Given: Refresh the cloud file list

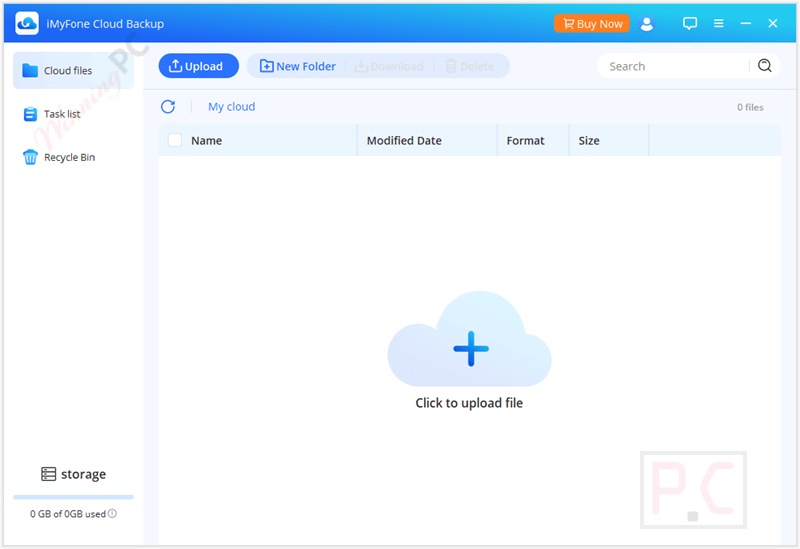Looking at the screenshot, I should [168, 107].
